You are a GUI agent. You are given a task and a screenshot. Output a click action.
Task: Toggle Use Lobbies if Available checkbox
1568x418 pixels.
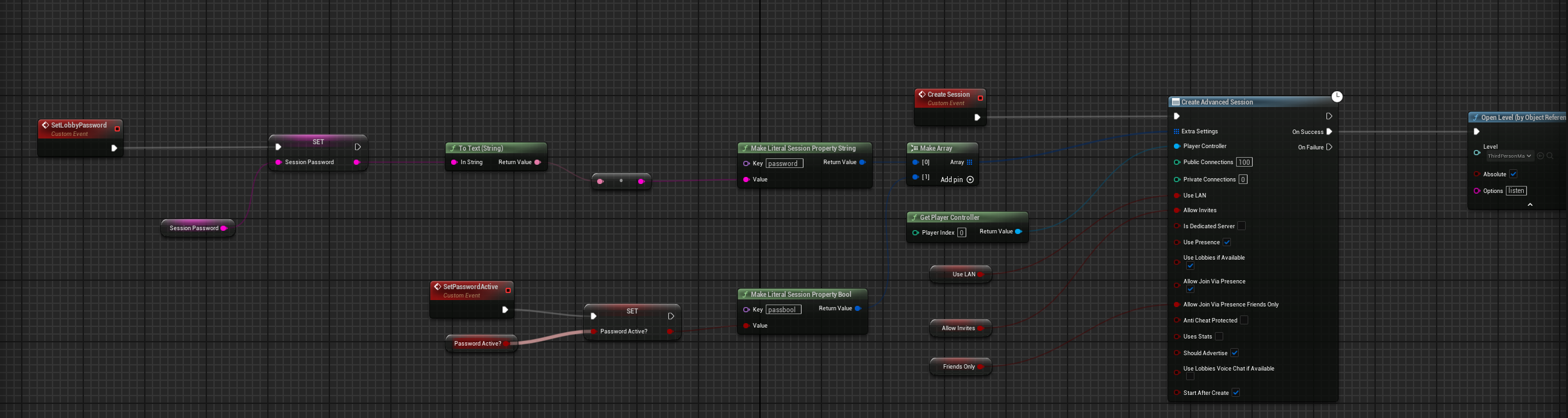coord(1190,265)
